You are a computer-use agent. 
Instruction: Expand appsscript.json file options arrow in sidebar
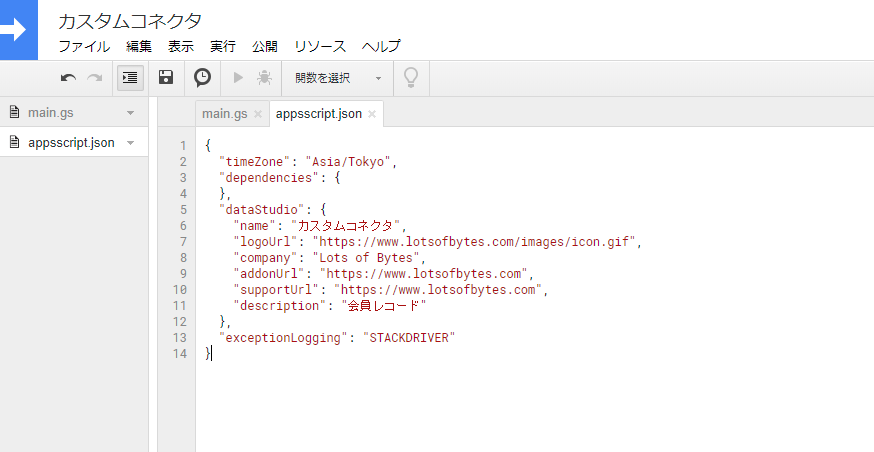pyautogui.click(x=131, y=143)
